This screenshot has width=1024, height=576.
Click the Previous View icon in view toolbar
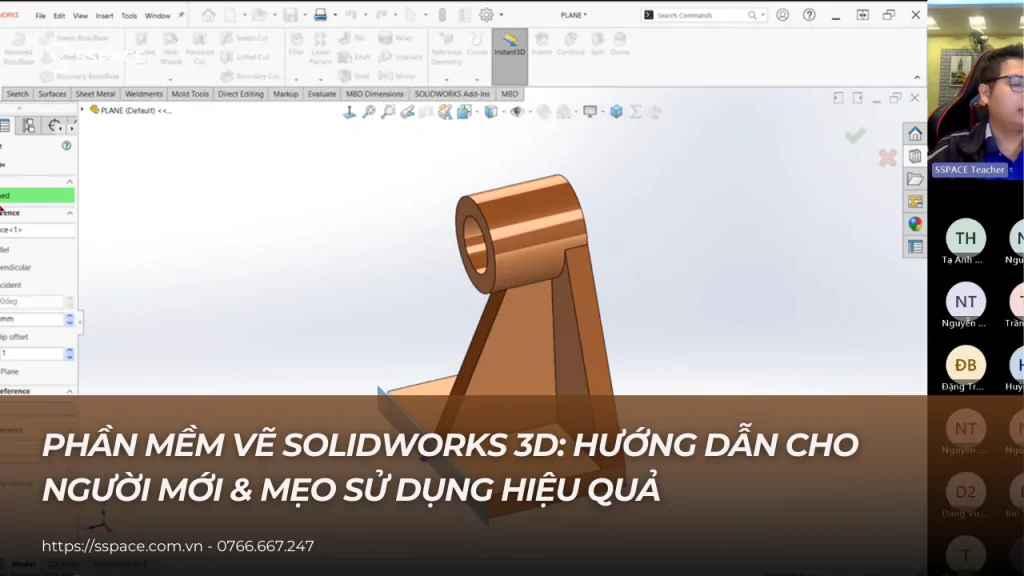[x=408, y=112]
